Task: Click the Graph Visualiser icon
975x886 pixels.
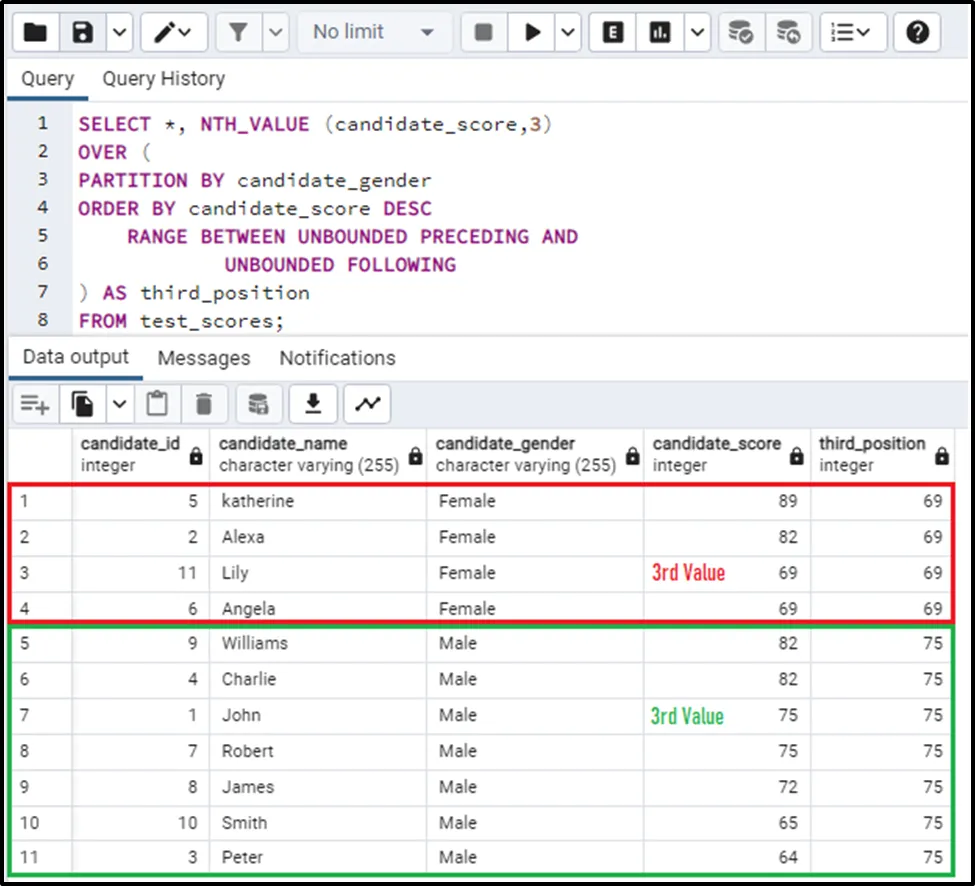Action: coord(368,404)
